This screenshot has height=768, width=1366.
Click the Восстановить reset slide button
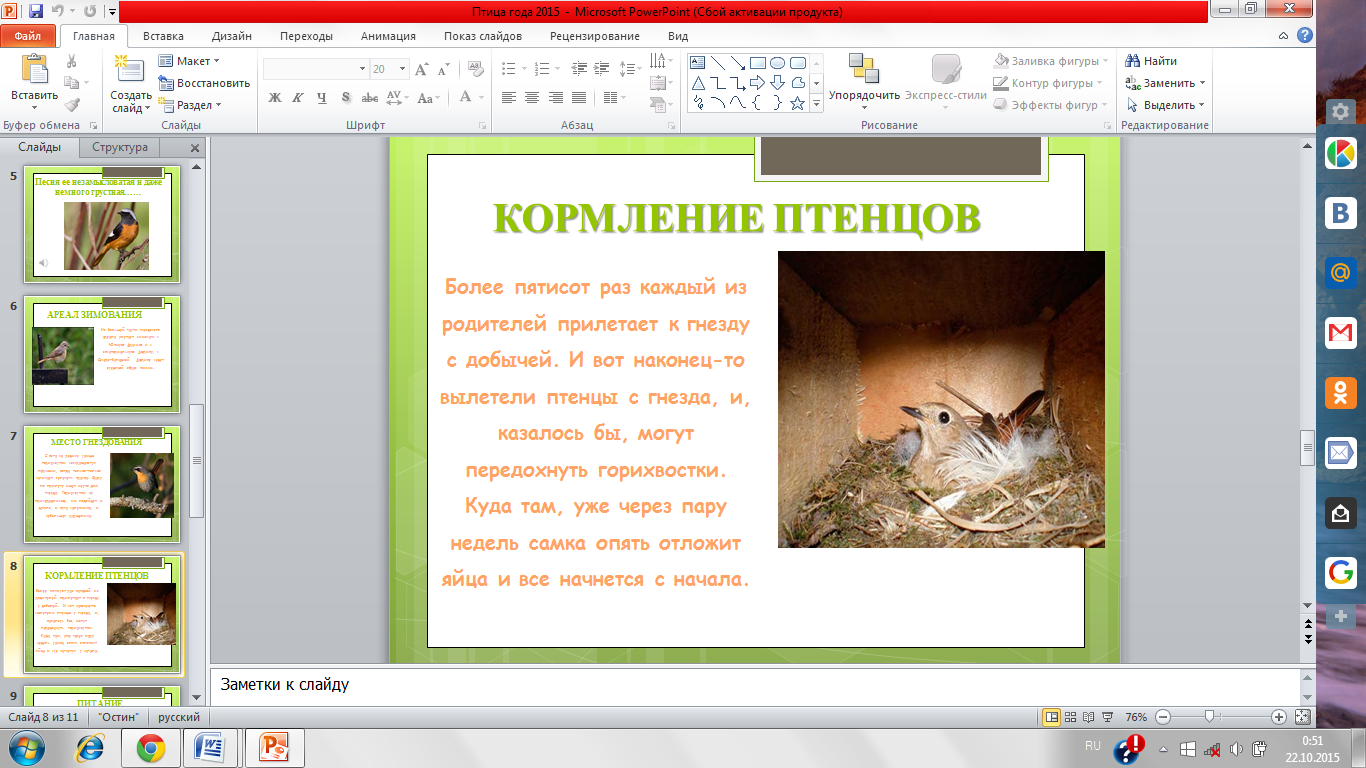(x=204, y=83)
